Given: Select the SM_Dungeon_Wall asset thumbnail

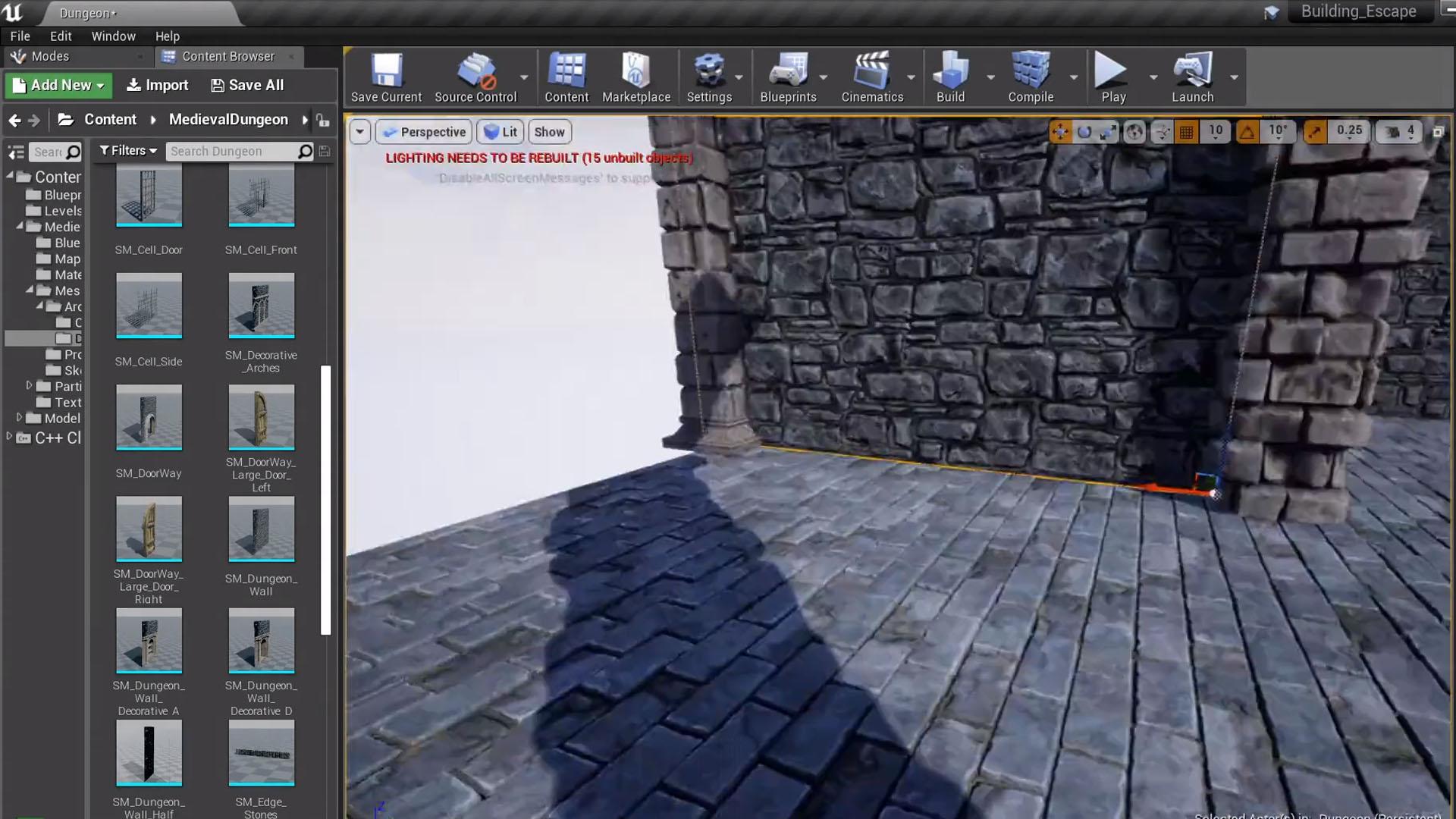Looking at the screenshot, I should coord(261,529).
